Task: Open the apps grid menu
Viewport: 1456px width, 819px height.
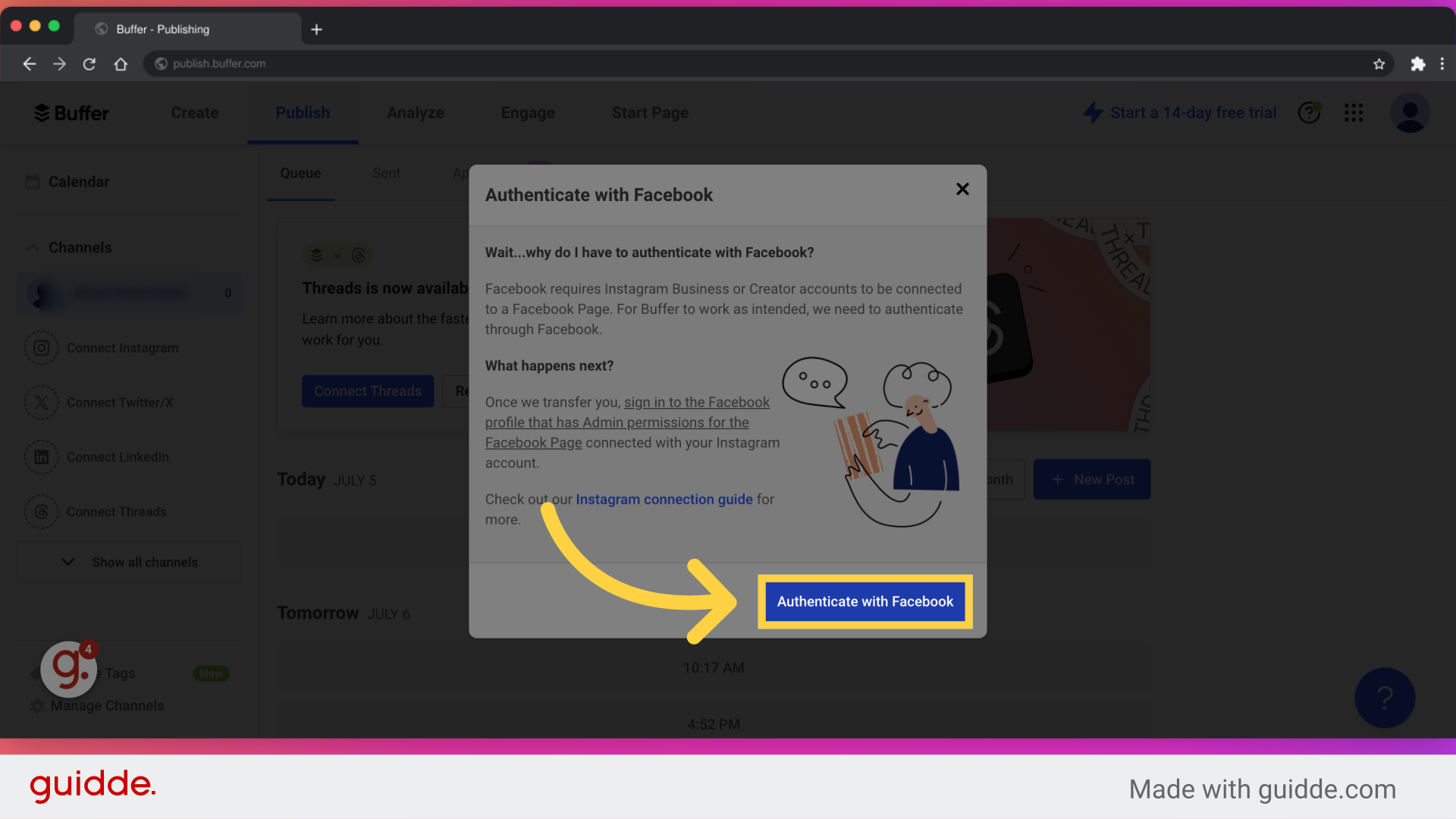Action: 1354,112
